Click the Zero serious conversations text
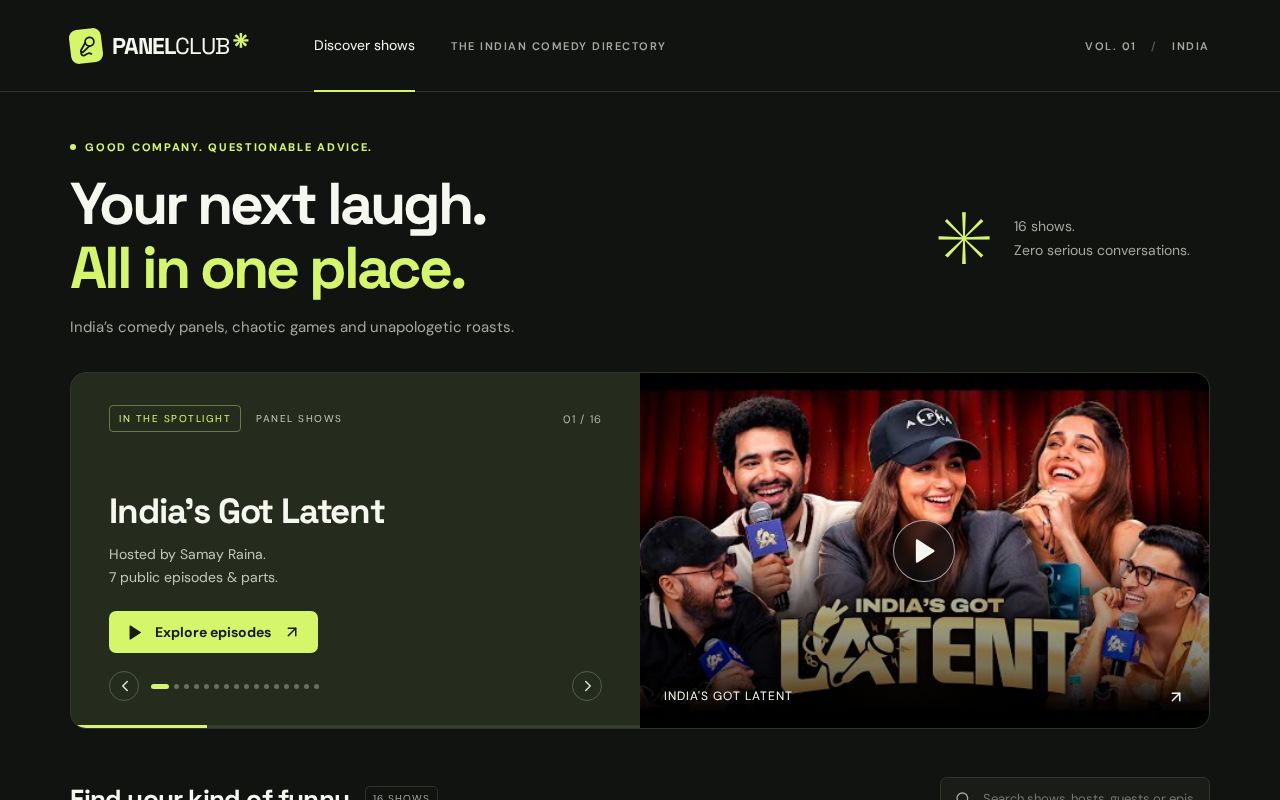1280x800 pixels. (1102, 250)
